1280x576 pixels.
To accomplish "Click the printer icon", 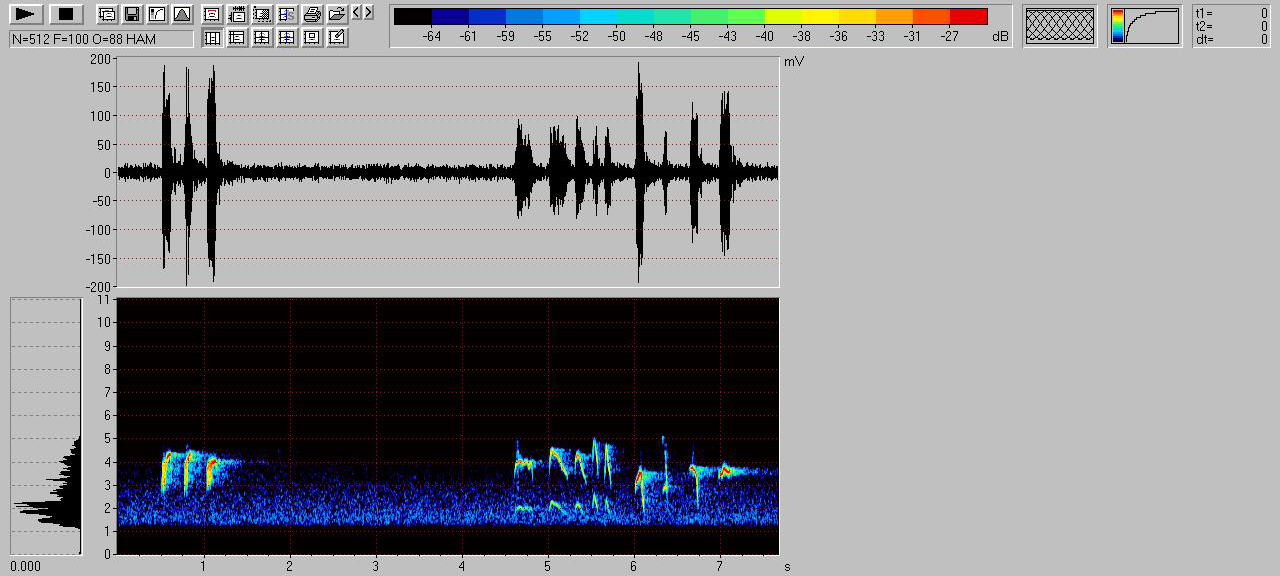I will (312, 14).
